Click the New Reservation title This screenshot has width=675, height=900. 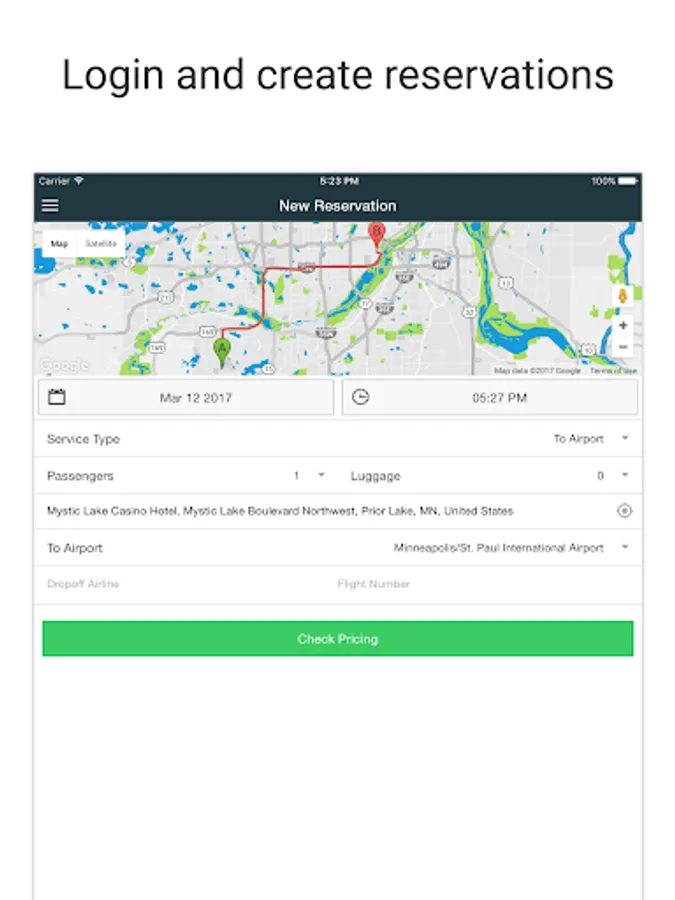[338, 205]
